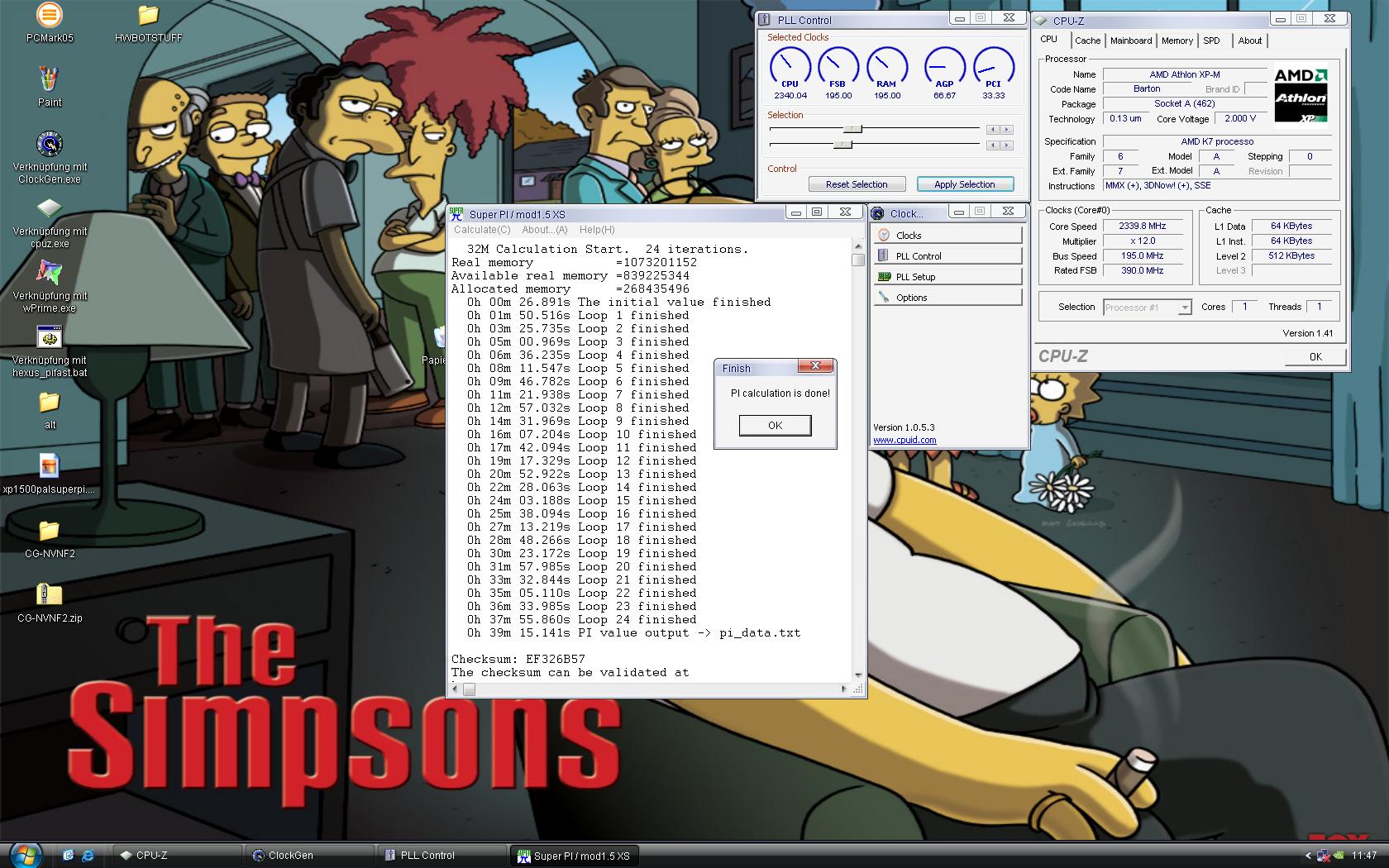Click the AGP clock gauge in PLL Control
The width and height of the screenshot is (1389, 868).
[x=944, y=68]
